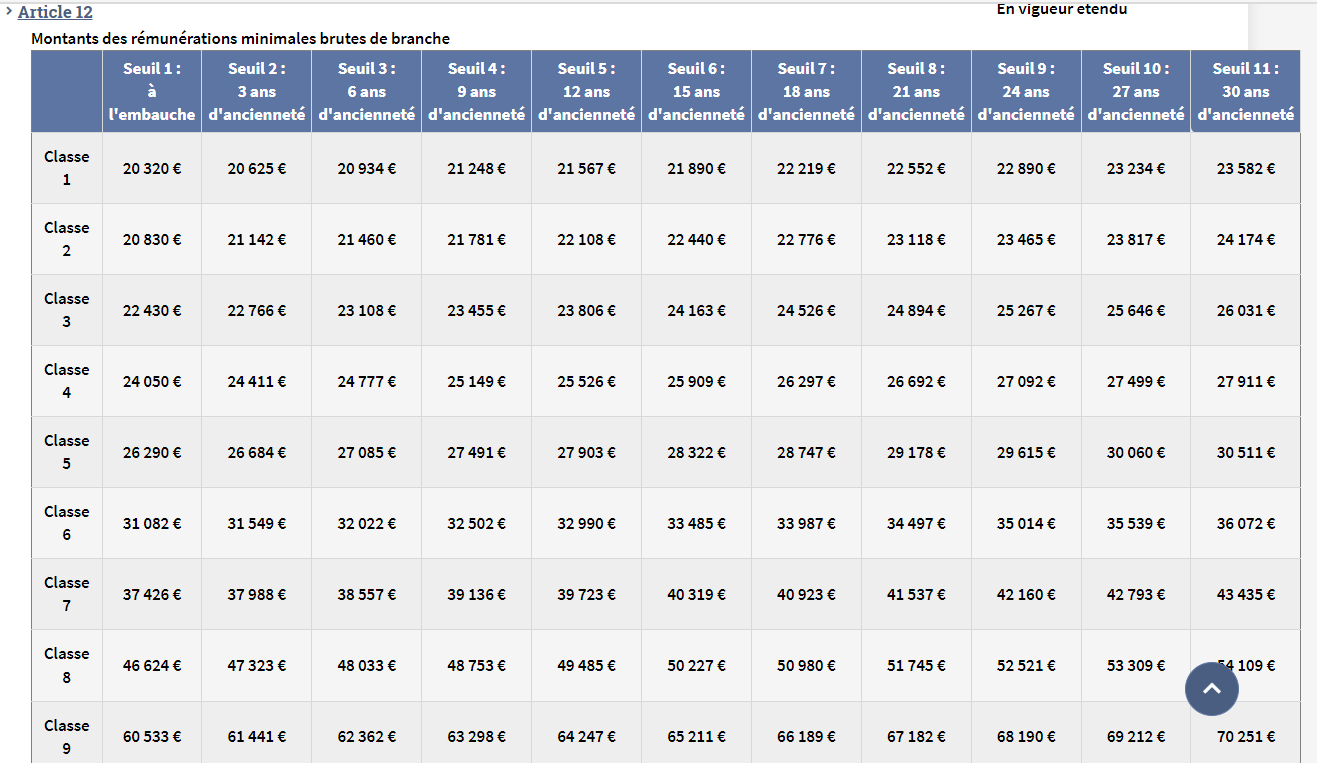The width and height of the screenshot is (1317, 763).
Task: Click the 'En vigueur étendu' status text
Action: (1061, 10)
